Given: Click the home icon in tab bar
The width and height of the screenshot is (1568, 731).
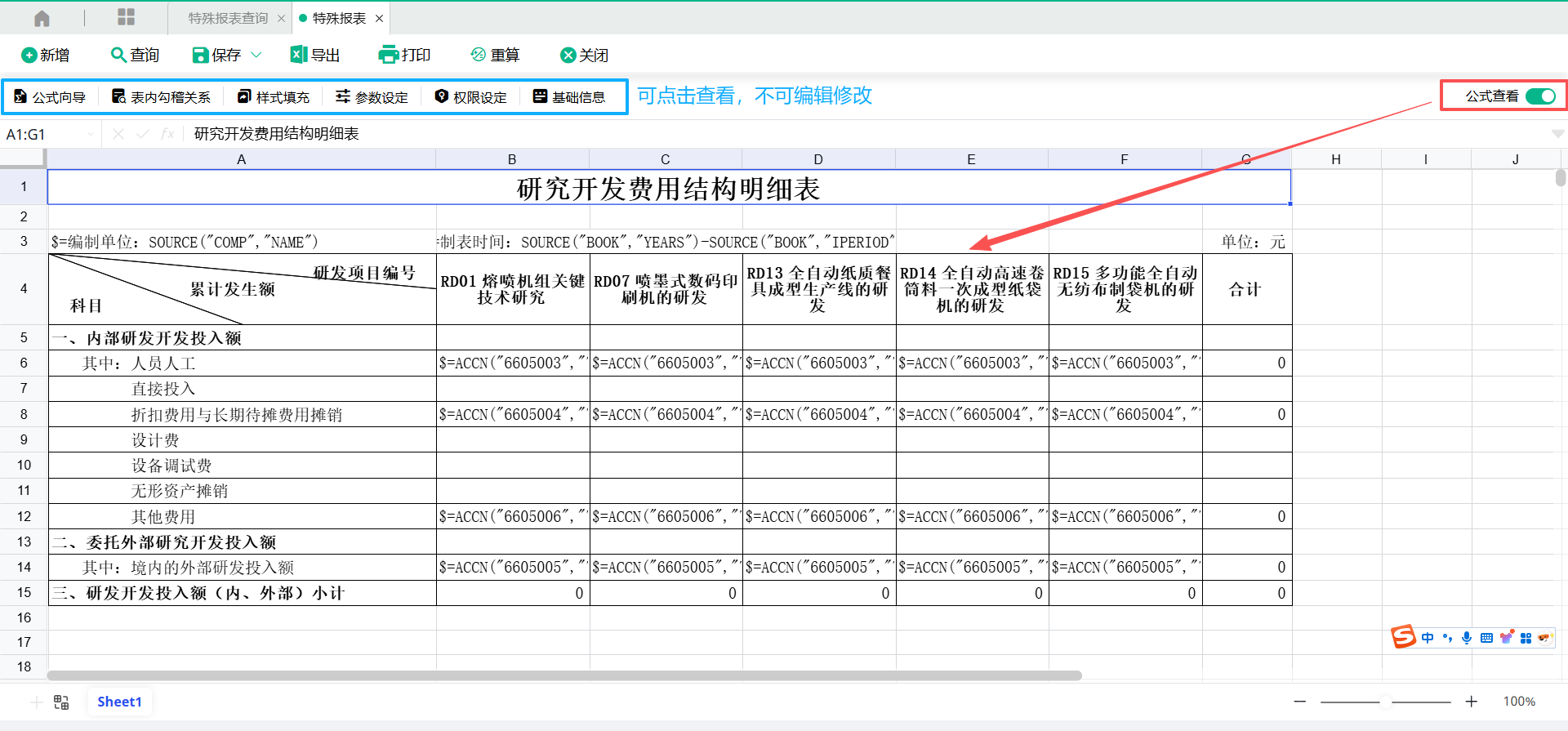Looking at the screenshot, I should (x=42, y=18).
